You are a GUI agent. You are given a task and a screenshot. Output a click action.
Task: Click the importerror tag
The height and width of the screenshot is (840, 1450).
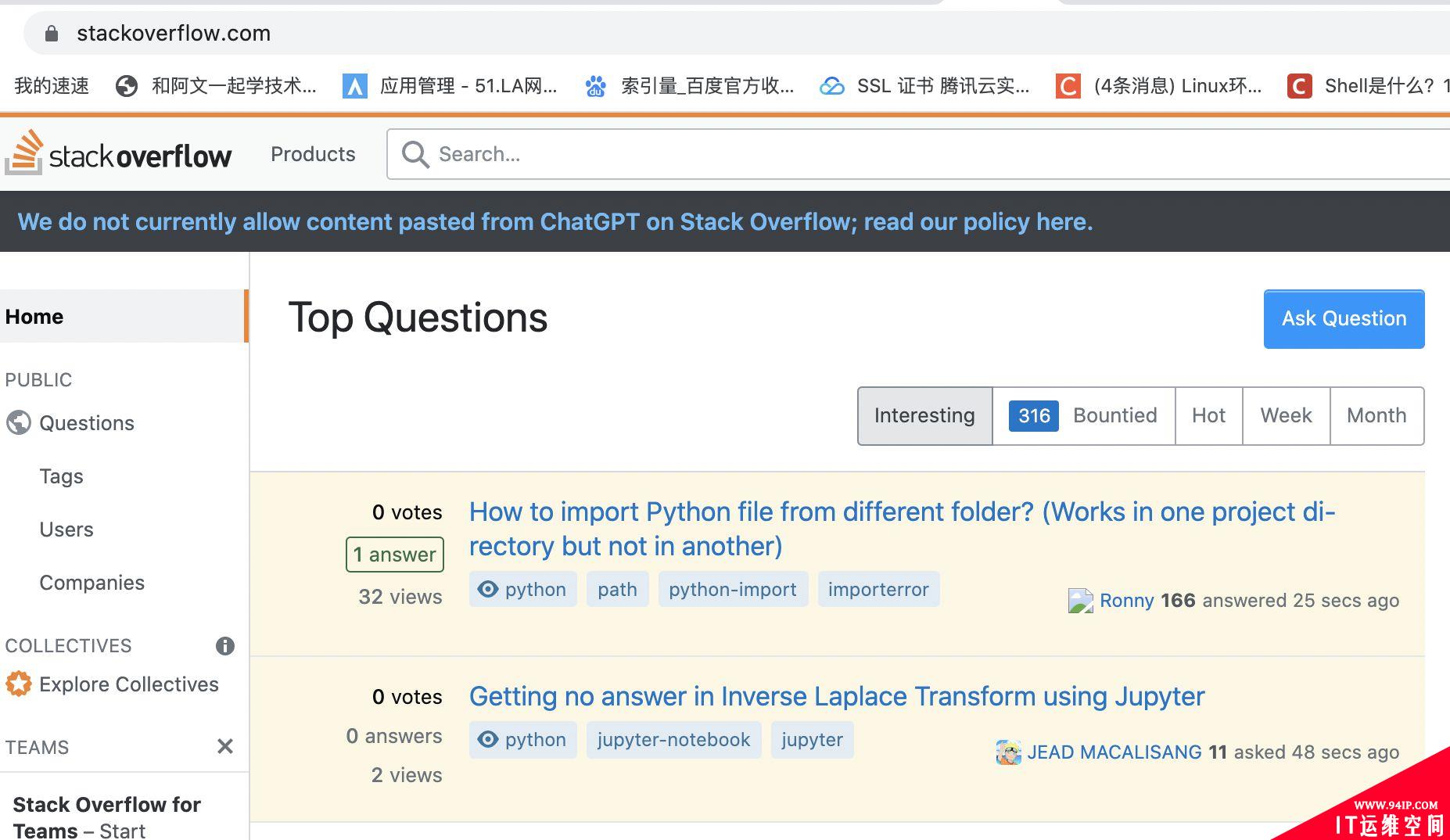tap(878, 590)
